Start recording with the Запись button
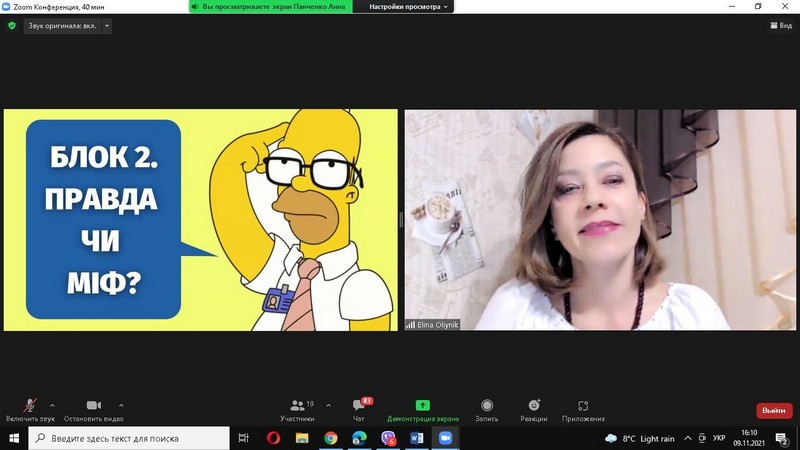The image size is (800, 450). (x=487, y=410)
